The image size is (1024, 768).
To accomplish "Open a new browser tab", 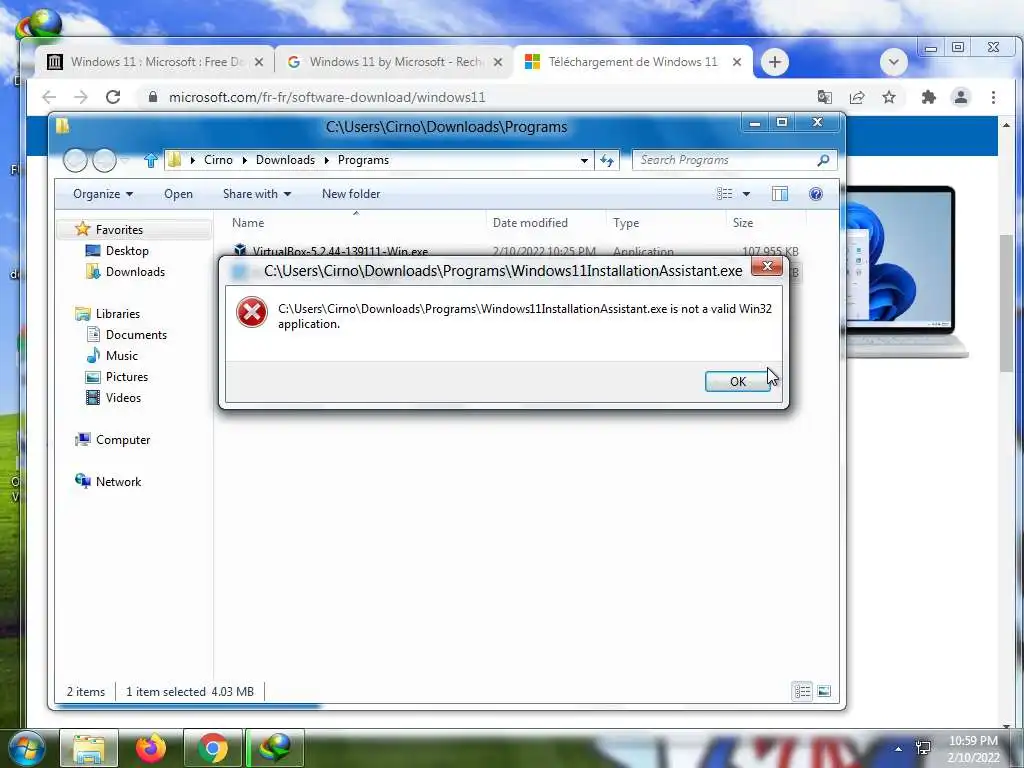I will pyautogui.click(x=775, y=62).
